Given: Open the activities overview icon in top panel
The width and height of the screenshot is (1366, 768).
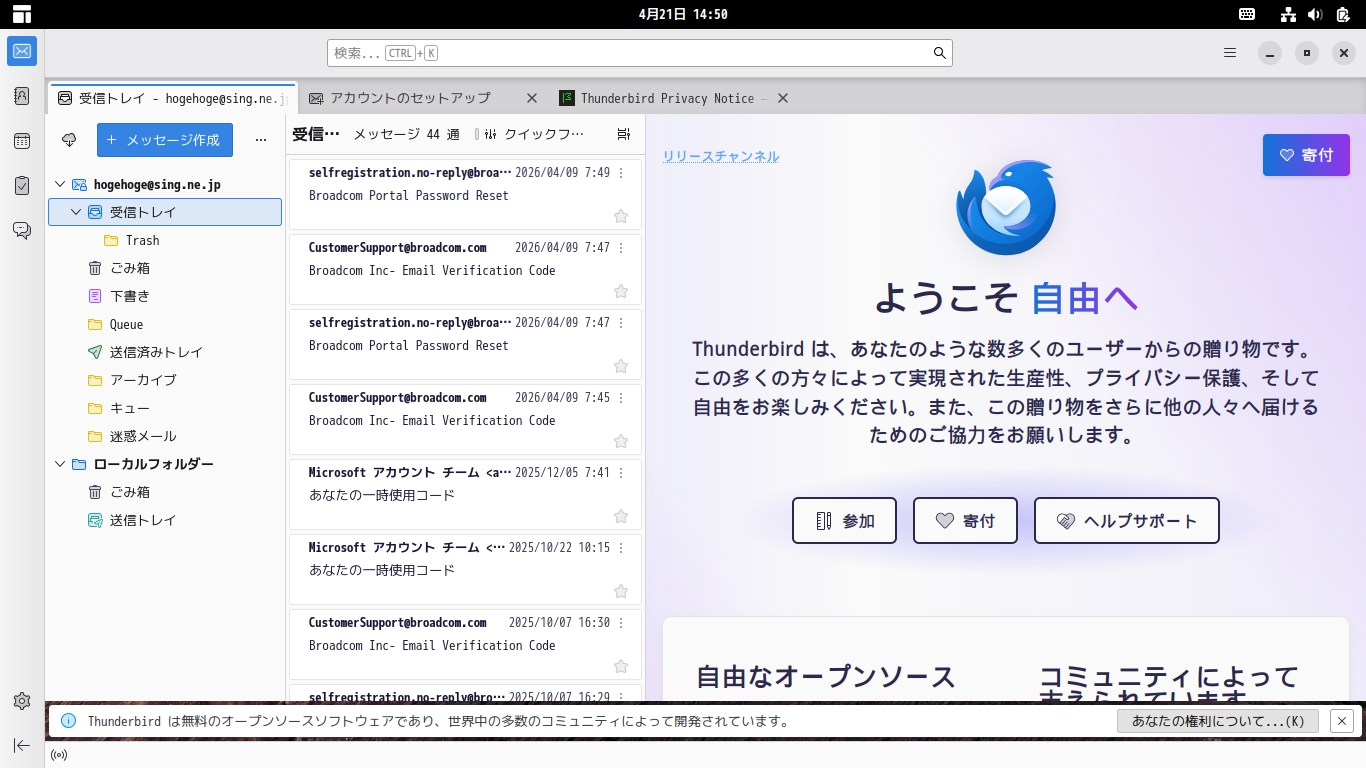Looking at the screenshot, I should tap(22, 14).
